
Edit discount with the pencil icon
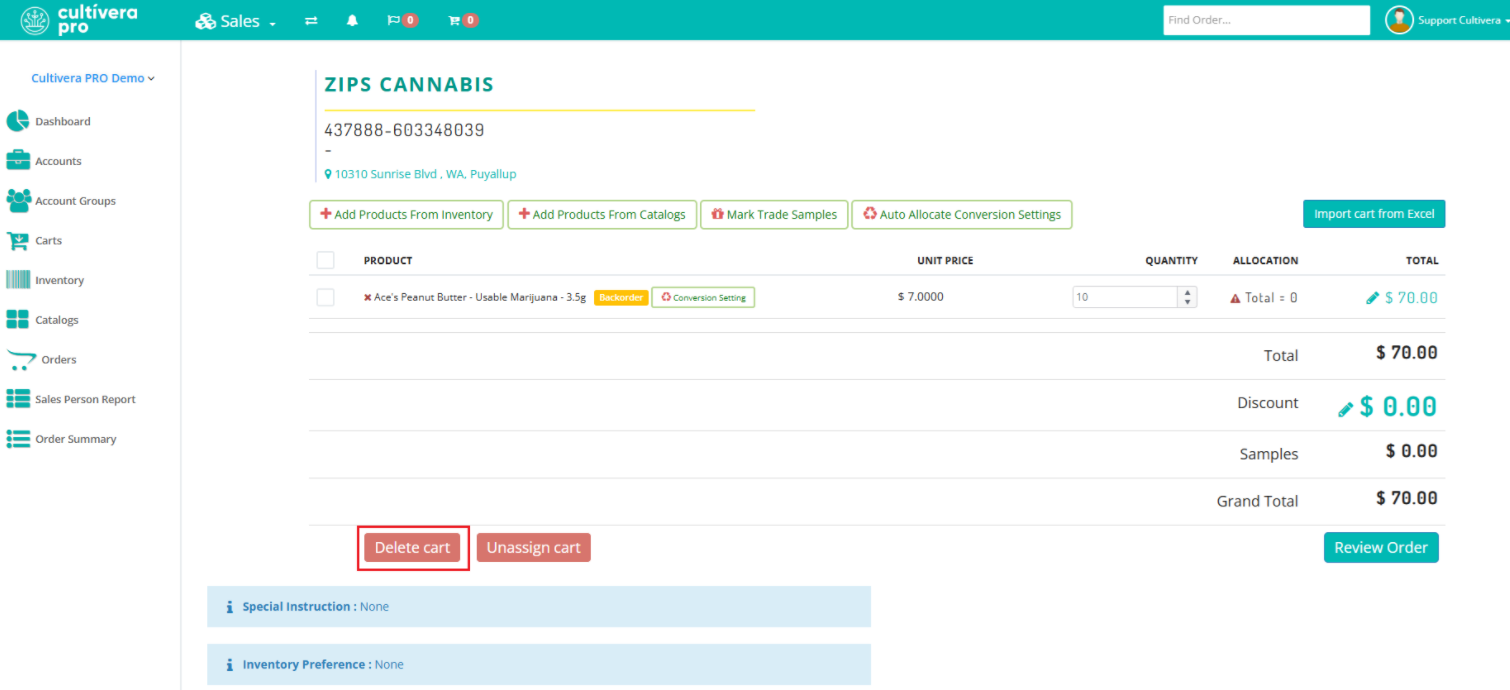click(1346, 409)
